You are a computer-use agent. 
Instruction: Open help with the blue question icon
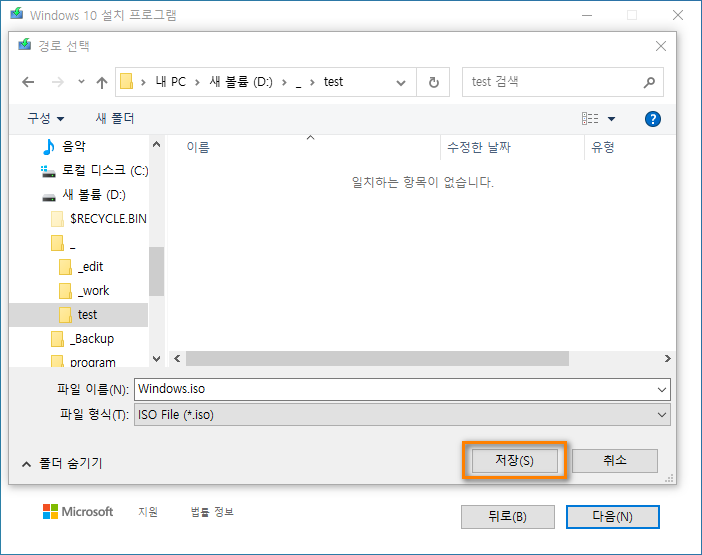pos(653,119)
